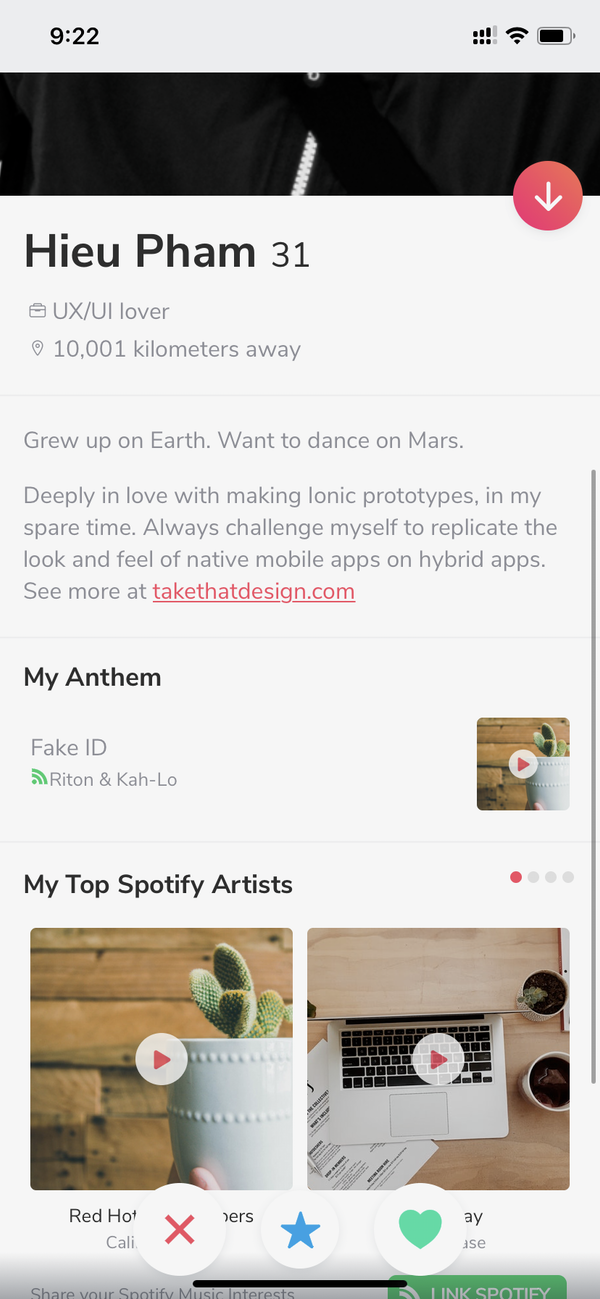Play the first top Spotify artist preview
This screenshot has width=600, height=1299.
(x=161, y=1059)
